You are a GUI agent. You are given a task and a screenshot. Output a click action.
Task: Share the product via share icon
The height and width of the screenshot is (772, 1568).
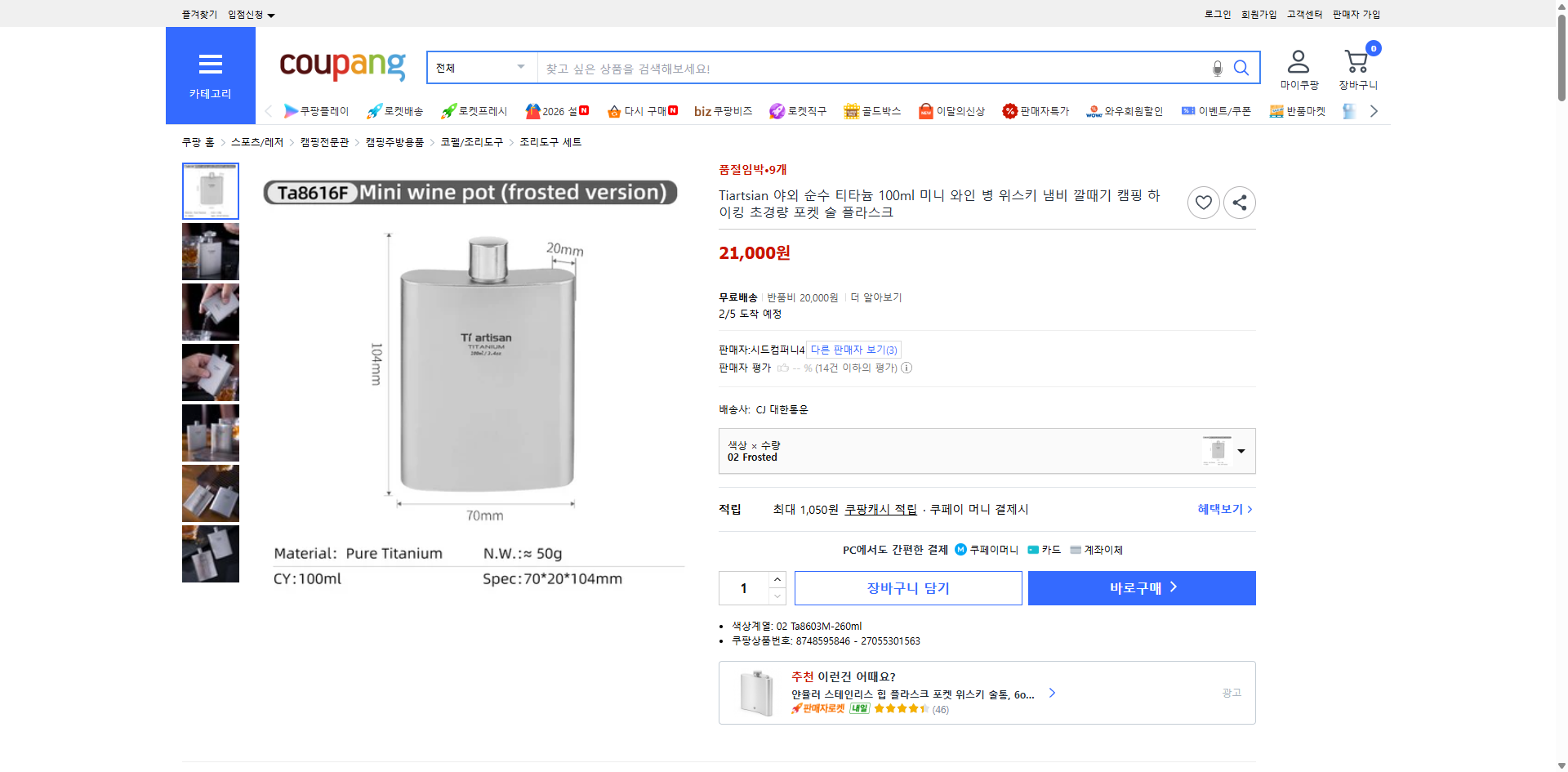click(x=1239, y=202)
